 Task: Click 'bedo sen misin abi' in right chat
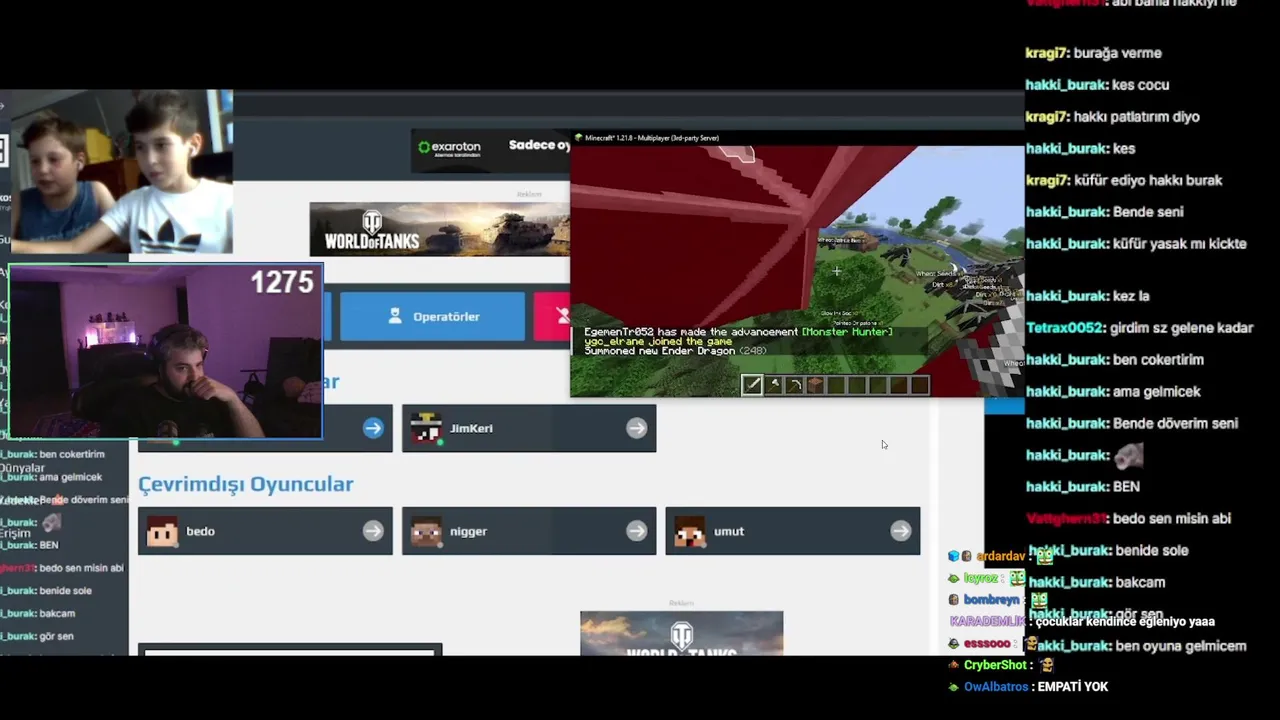pyautogui.click(x=1129, y=518)
